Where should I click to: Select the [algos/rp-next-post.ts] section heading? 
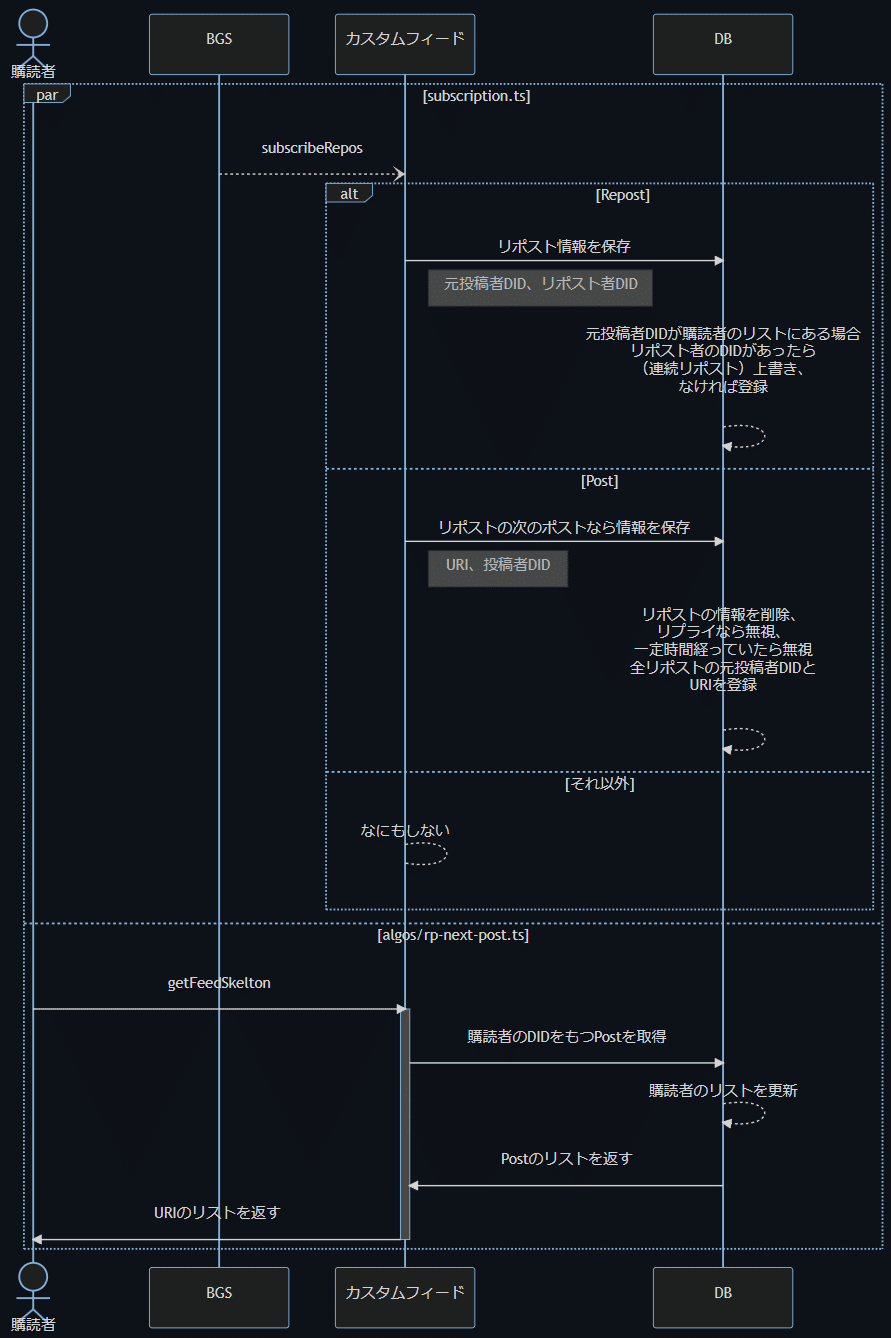(x=452, y=936)
